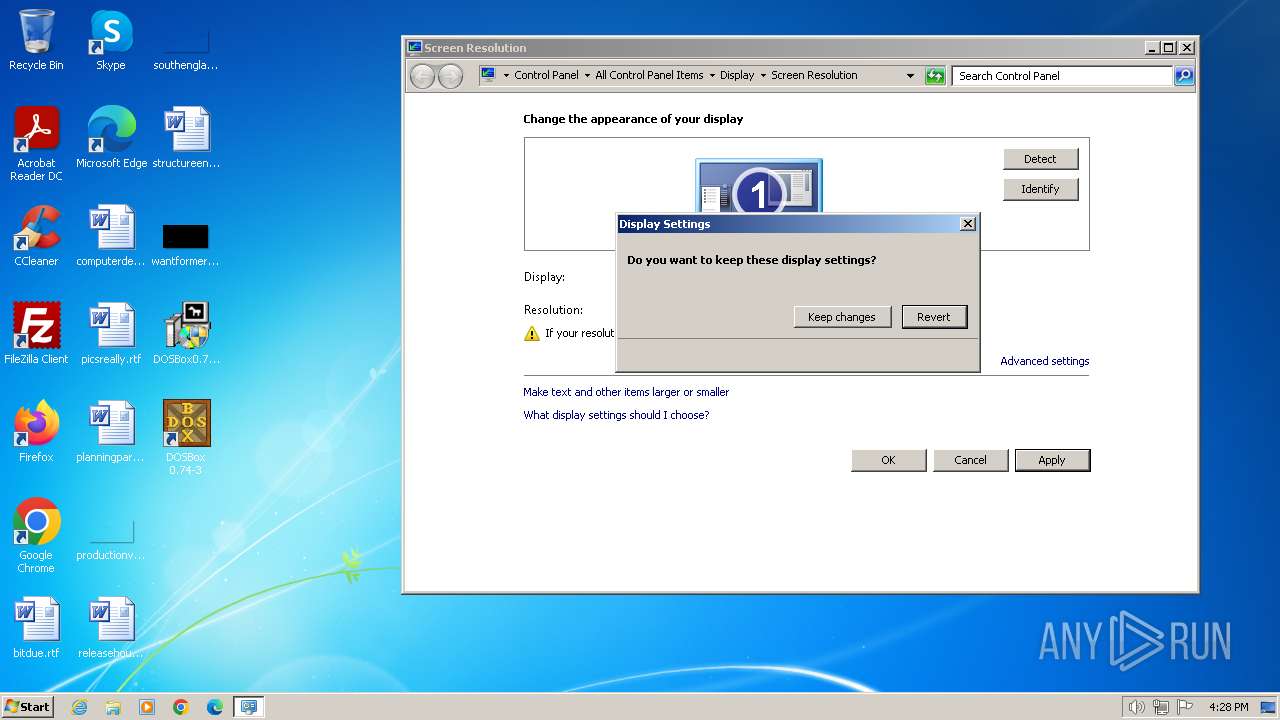Click the Start button

tap(27, 707)
